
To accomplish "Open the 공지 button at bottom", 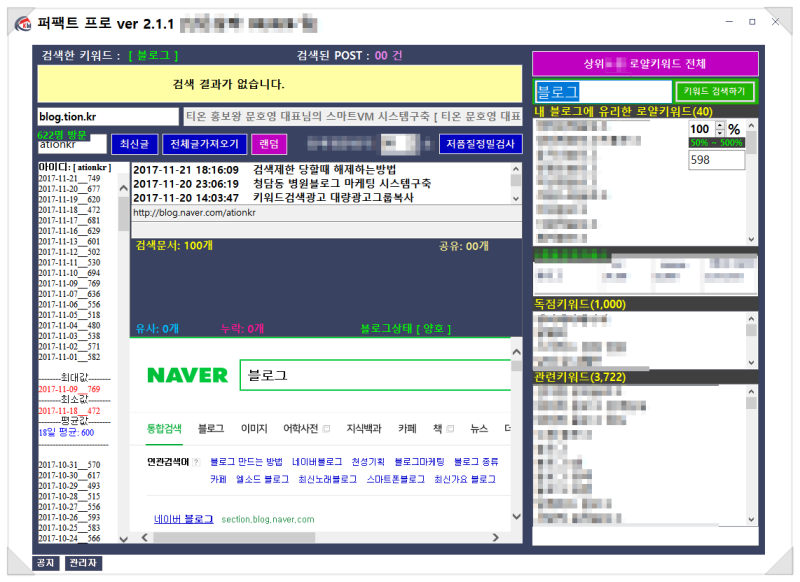I will coord(45,563).
